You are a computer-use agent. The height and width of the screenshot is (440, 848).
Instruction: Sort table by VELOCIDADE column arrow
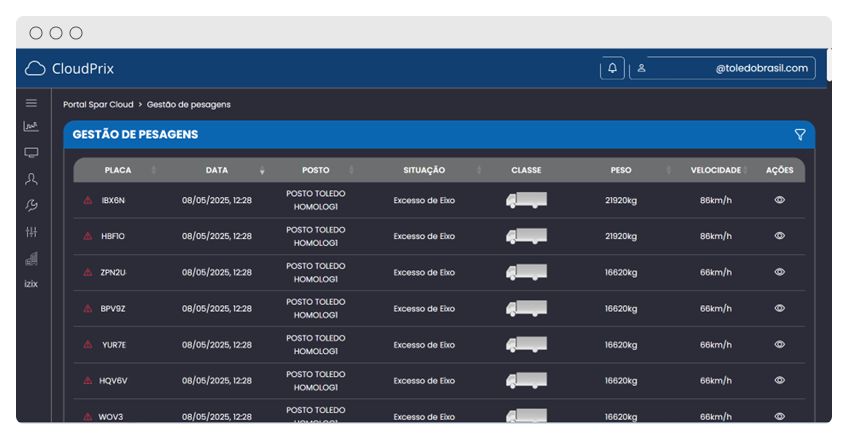coord(746,171)
